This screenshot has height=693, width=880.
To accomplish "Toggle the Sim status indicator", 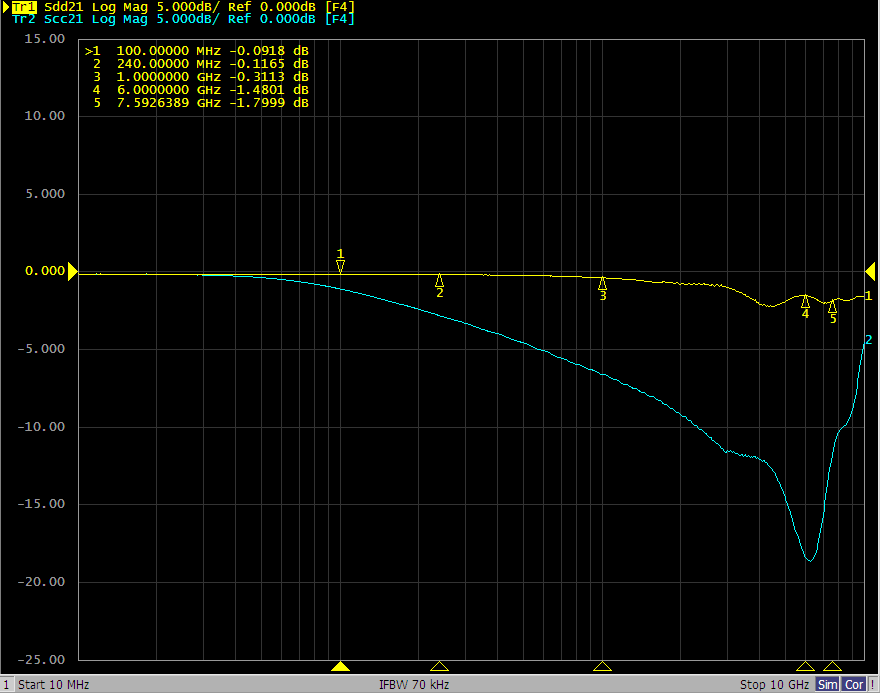I will (827, 685).
